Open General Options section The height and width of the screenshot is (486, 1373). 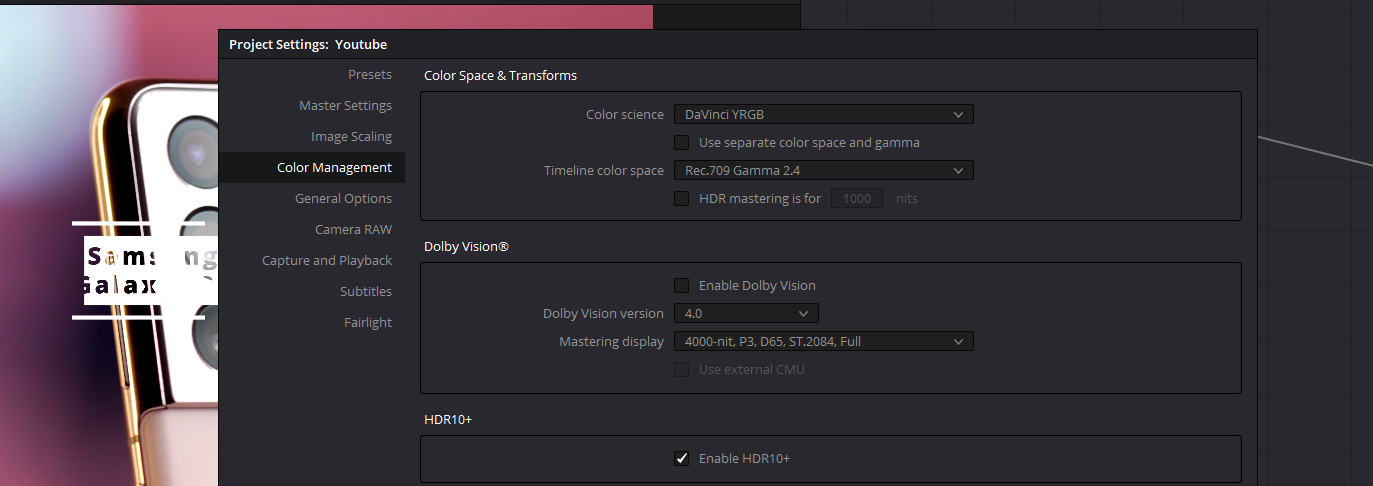click(x=343, y=199)
